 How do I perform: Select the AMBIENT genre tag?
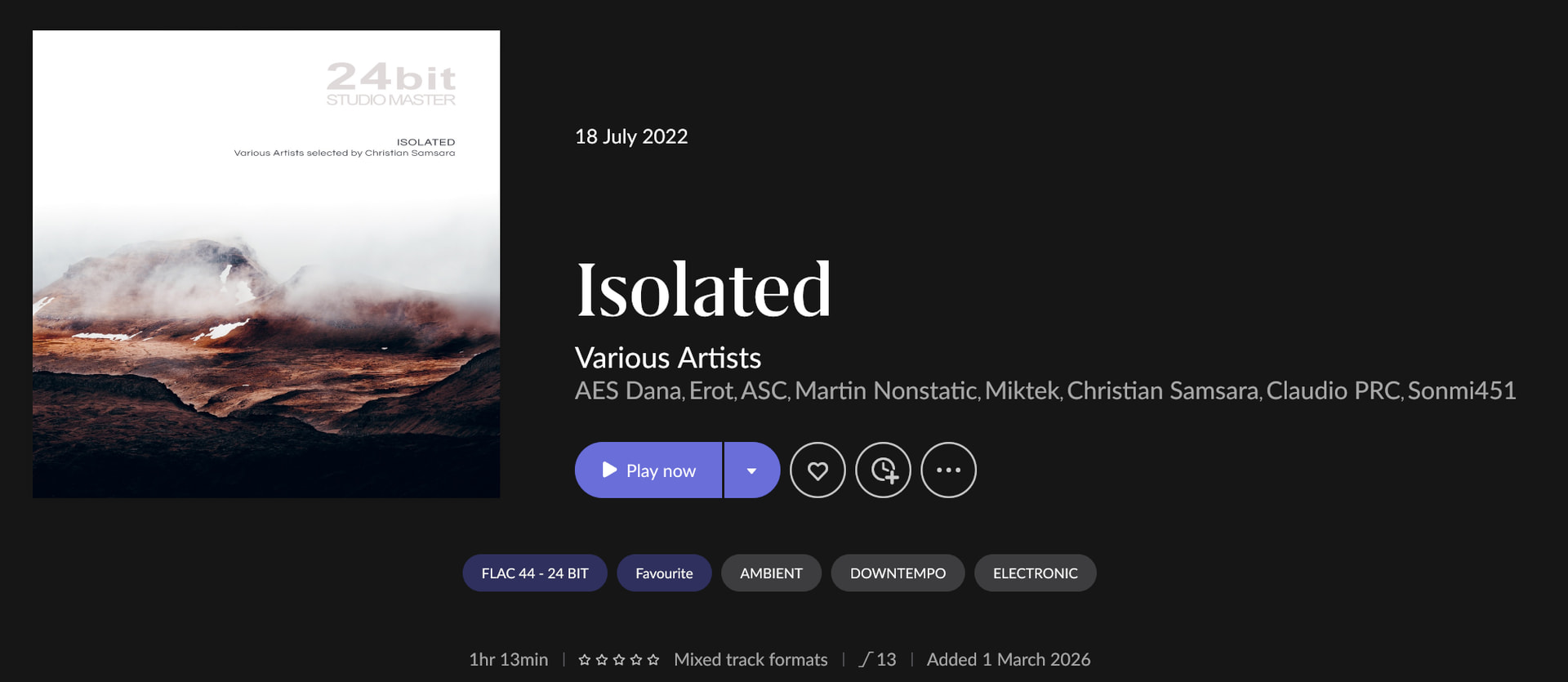click(771, 573)
